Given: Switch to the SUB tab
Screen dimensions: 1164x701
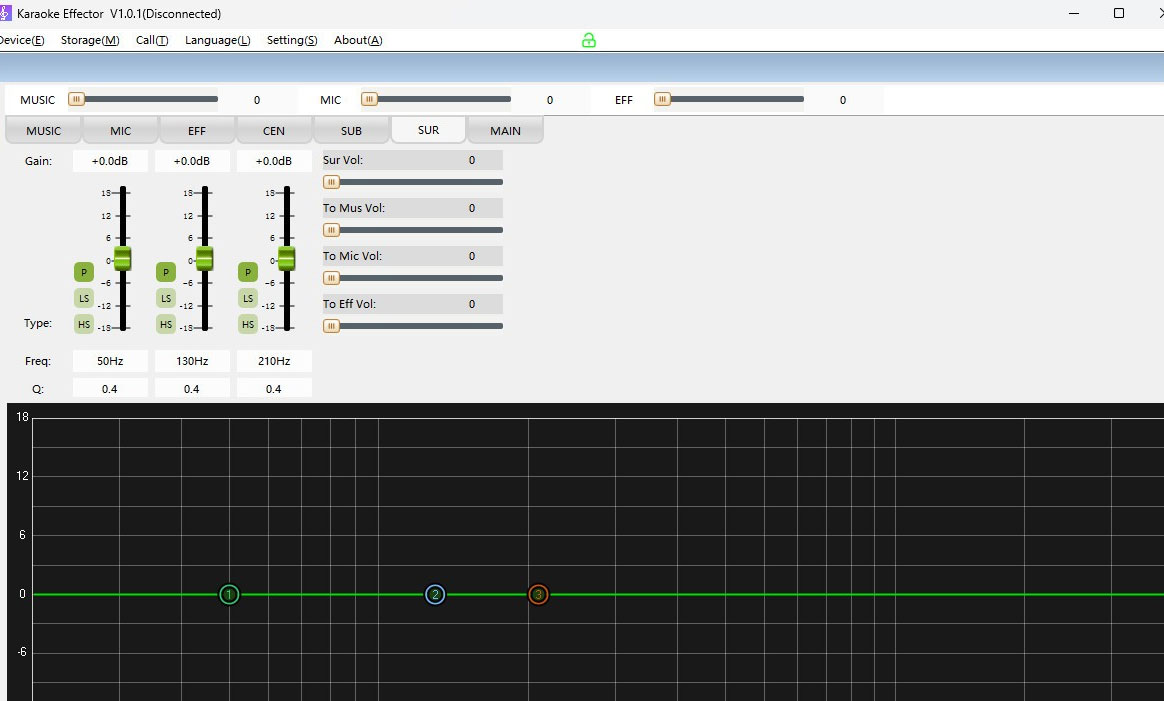Looking at the screenshot, I should (351, 131).
